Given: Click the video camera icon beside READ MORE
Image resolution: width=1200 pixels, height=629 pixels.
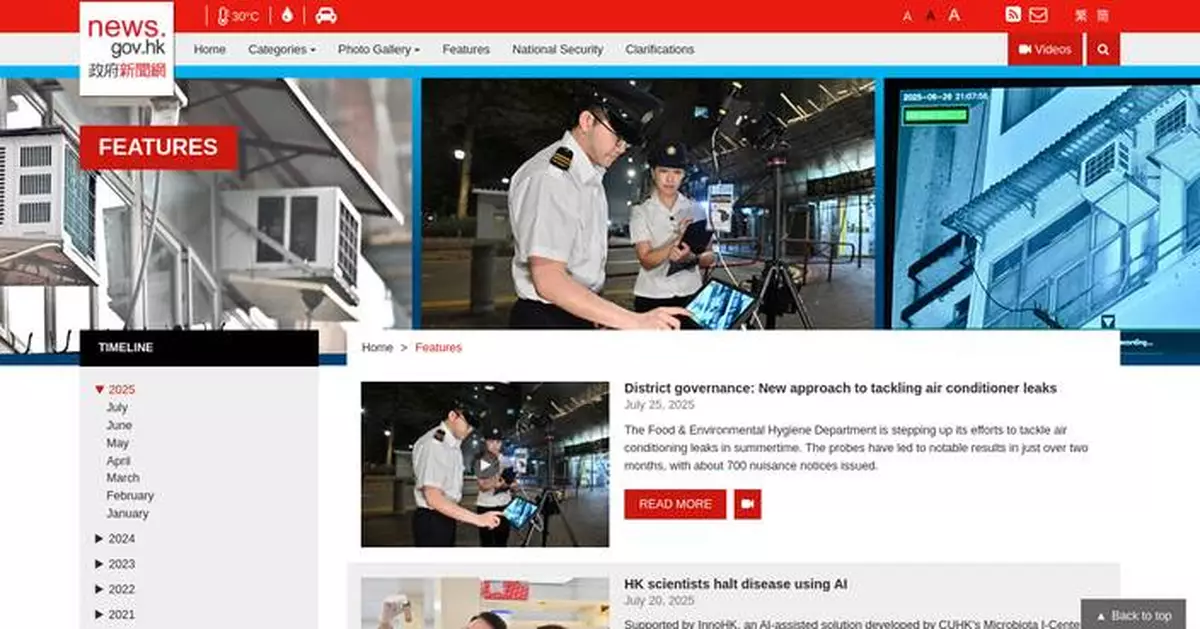Looking at the screenshot, I should pos(747,504).
